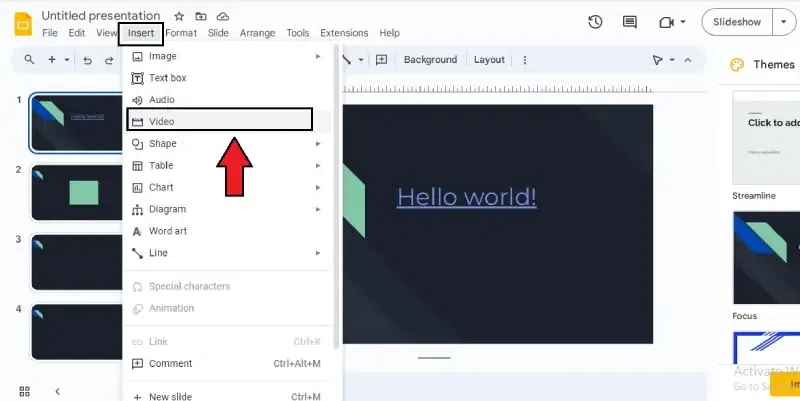This screenshot has width=800, height=401.
Task: Expand the Chart submenu
Action: (x=318, y=188)
